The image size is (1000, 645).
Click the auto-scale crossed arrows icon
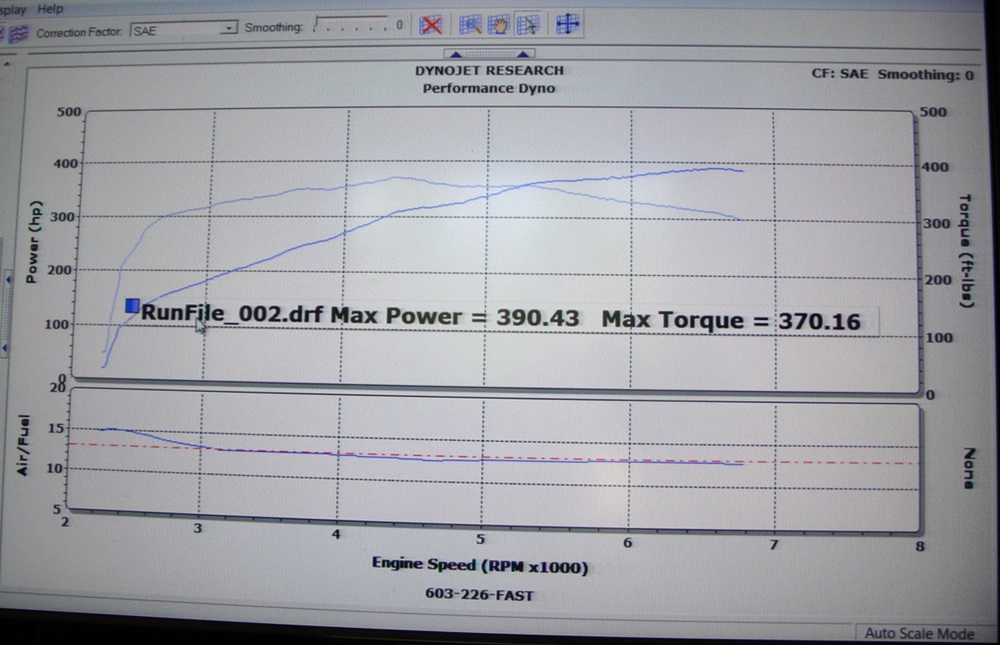pyautogui.click(x=567, y=25)
